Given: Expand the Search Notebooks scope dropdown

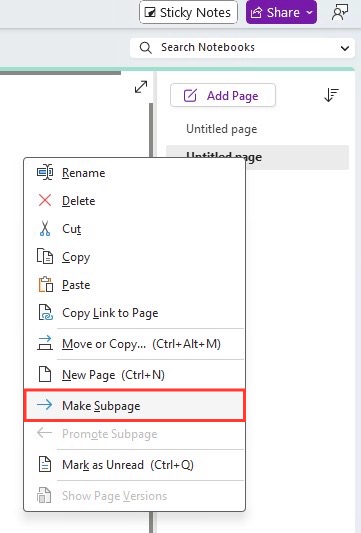Looking at the screenshot, I should [345, 48].
